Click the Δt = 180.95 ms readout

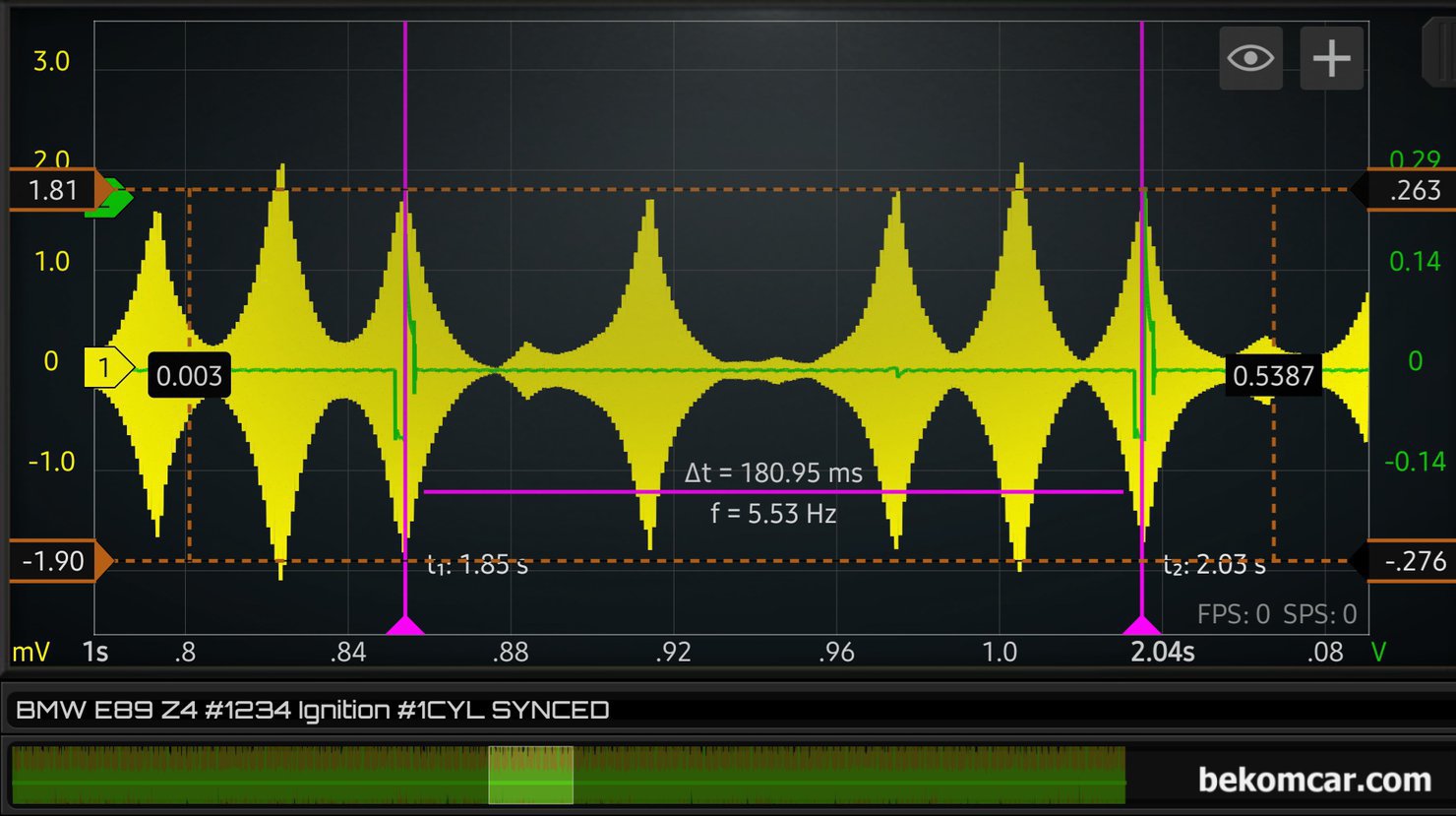tap(773, 473)
